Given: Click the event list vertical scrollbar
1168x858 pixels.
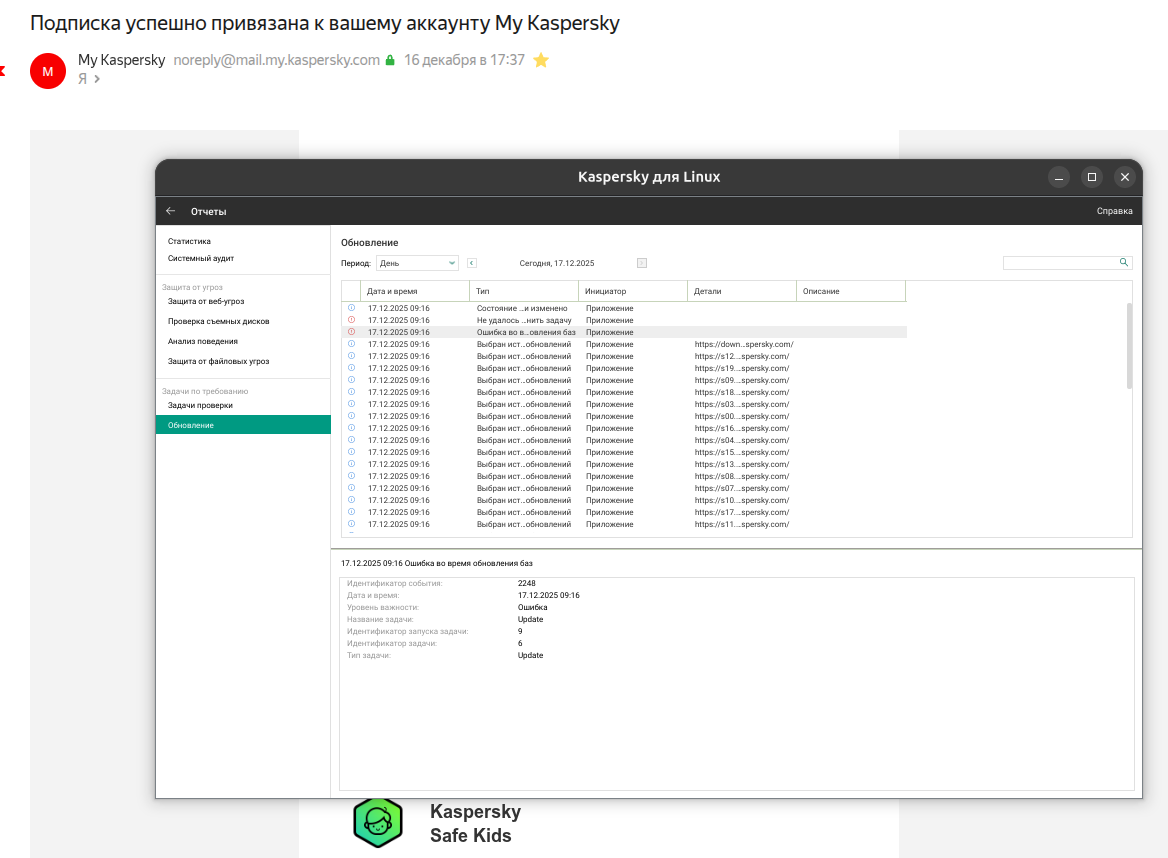Looking at the screenshot, I should [x=1130, y=345].
